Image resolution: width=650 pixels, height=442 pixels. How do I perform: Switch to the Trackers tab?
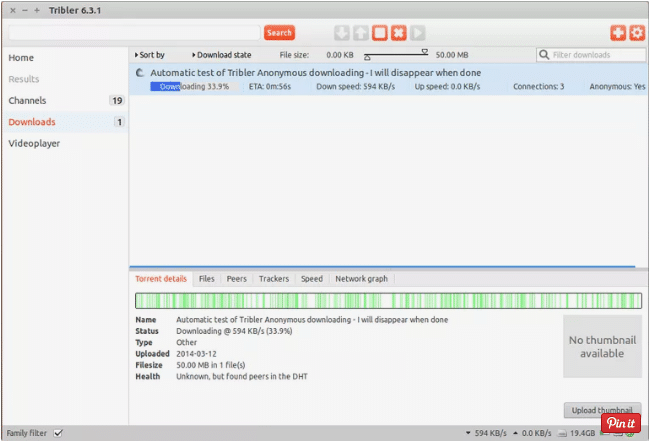click(274, 279)
